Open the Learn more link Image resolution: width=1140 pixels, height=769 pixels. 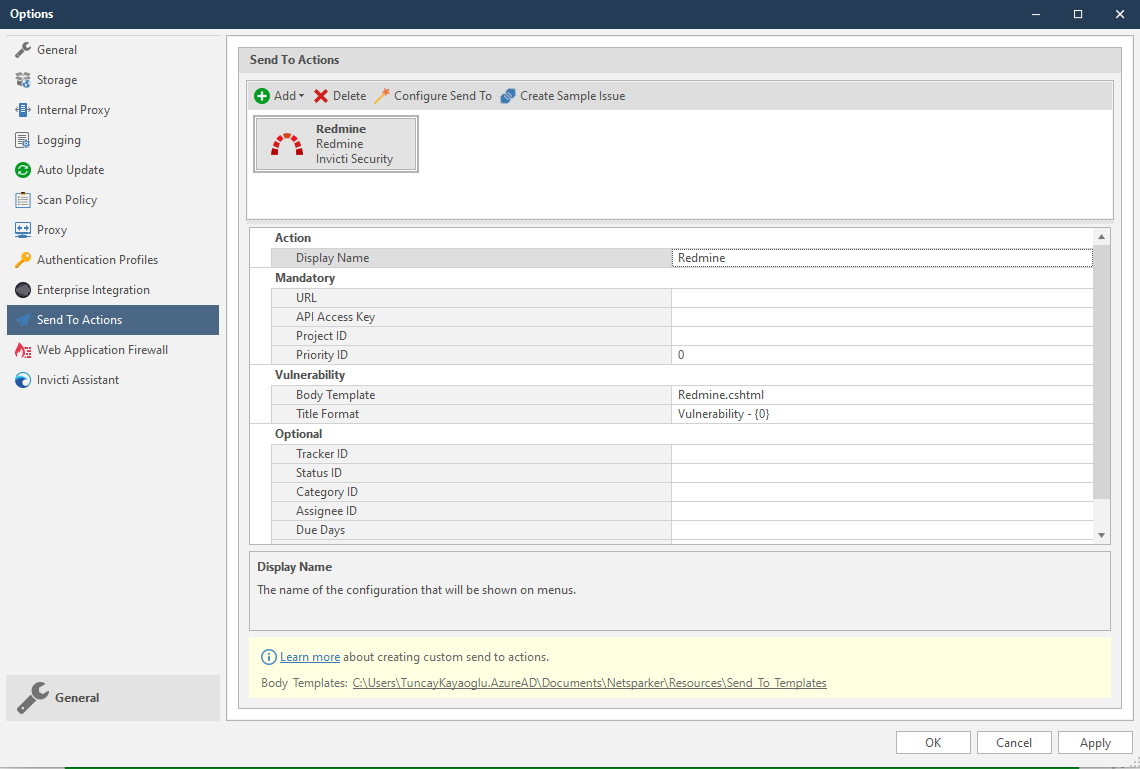click(310, 657)
